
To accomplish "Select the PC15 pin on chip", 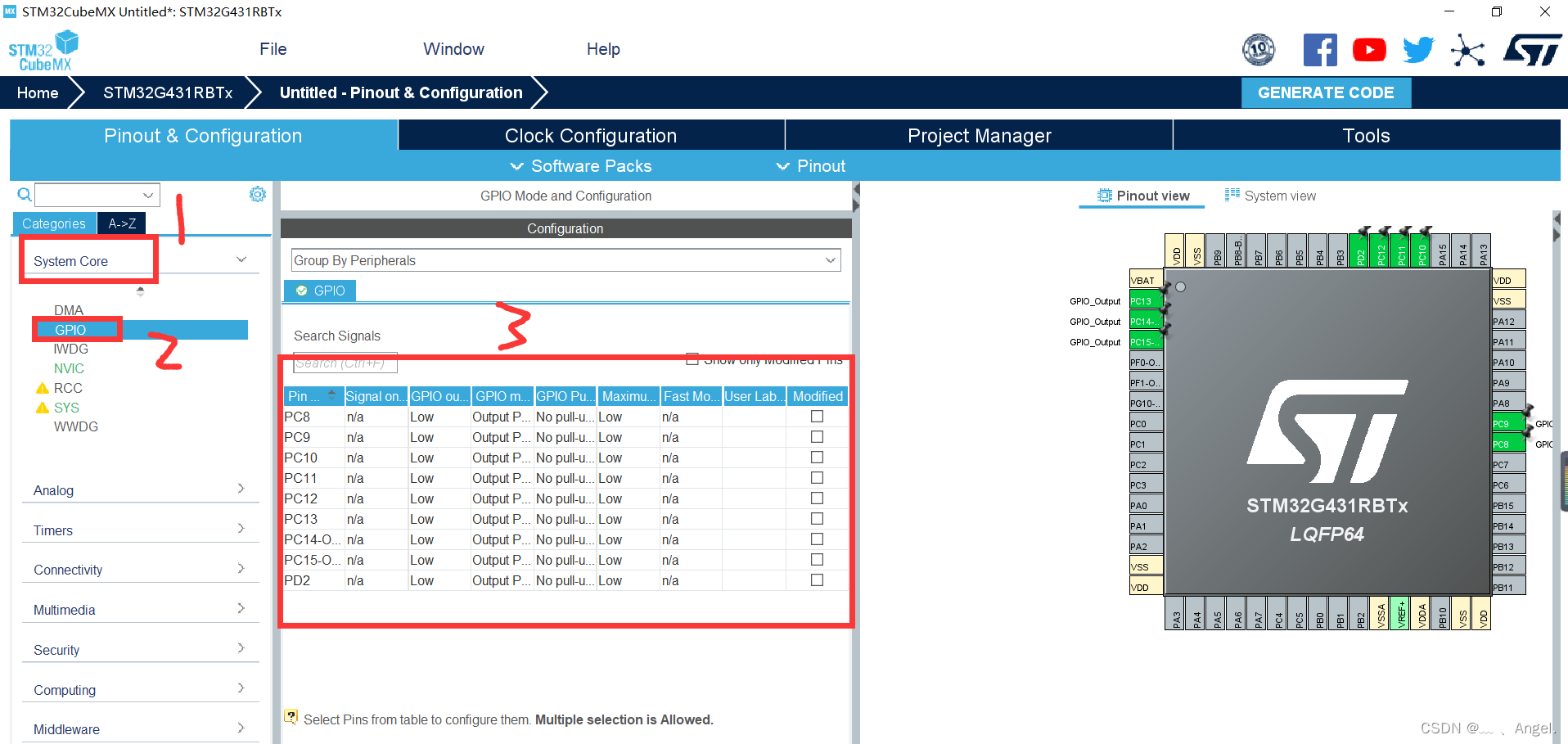I will 1146,341.
